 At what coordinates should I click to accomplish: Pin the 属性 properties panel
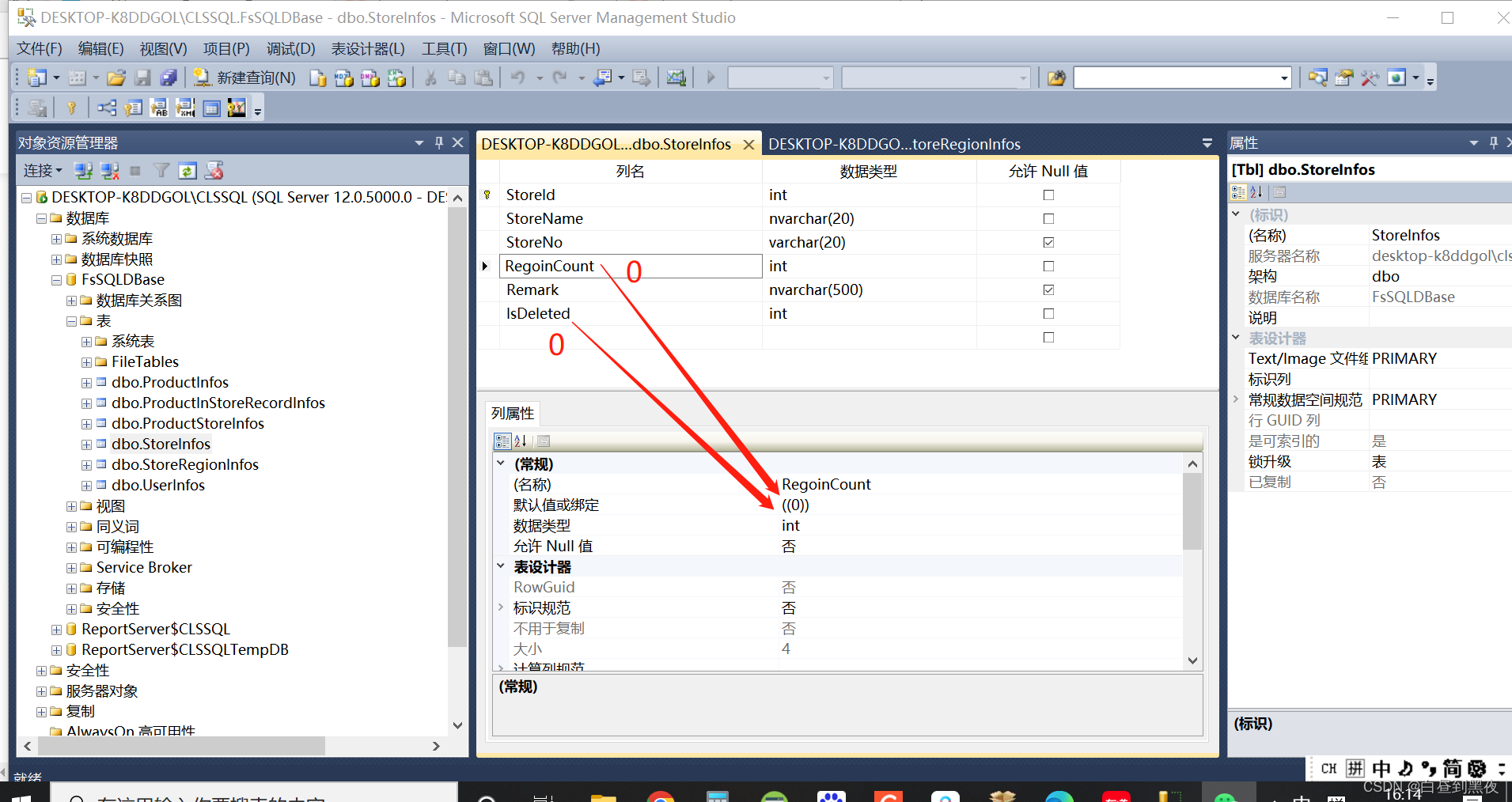point(1494,142)
